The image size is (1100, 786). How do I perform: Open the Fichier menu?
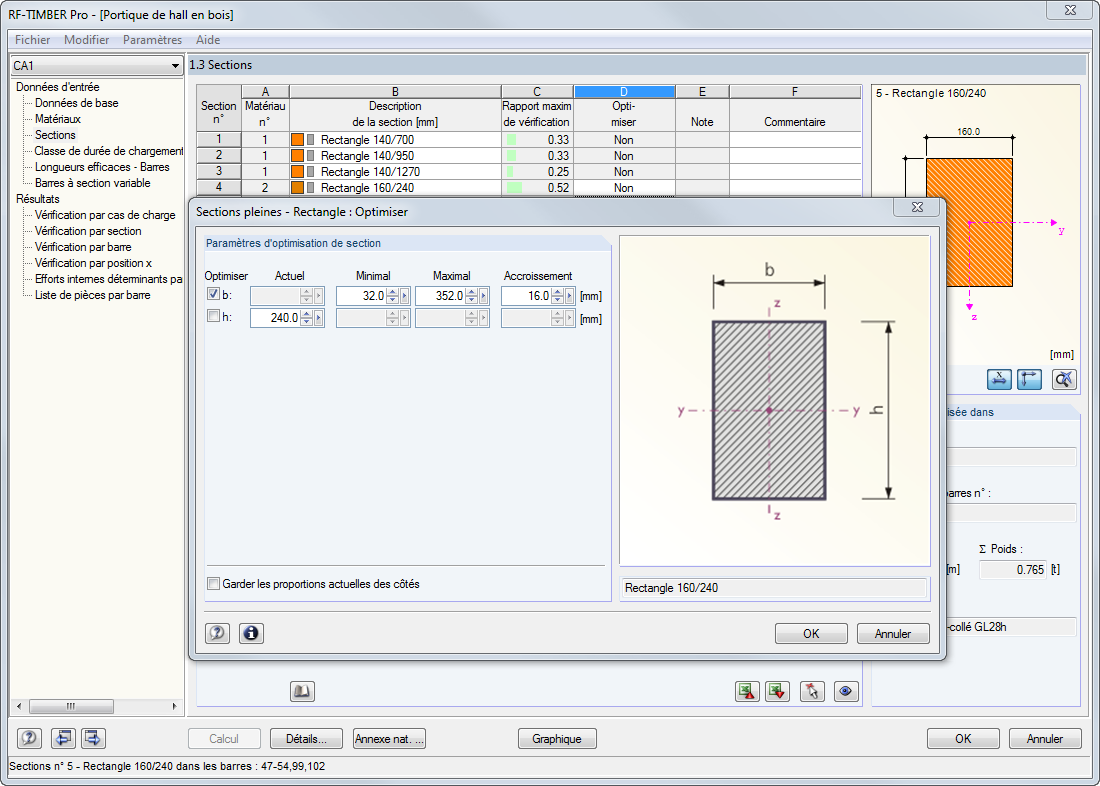(x=32, y=40)
